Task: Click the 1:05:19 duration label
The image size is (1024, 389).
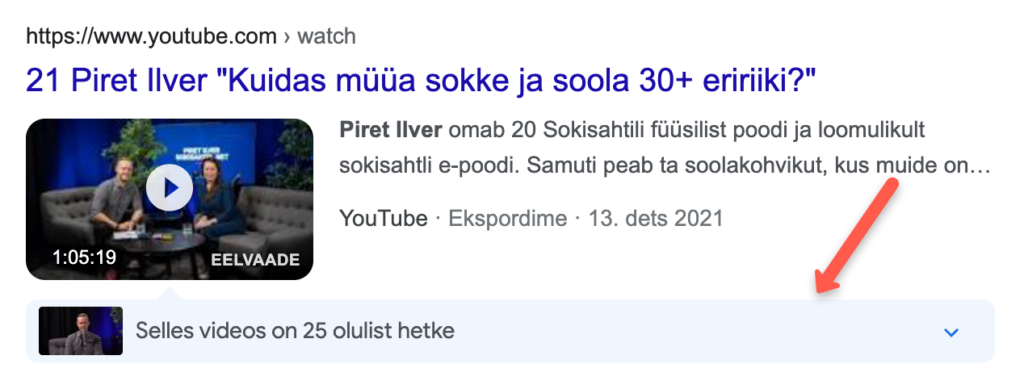Action: pos(84,257)
